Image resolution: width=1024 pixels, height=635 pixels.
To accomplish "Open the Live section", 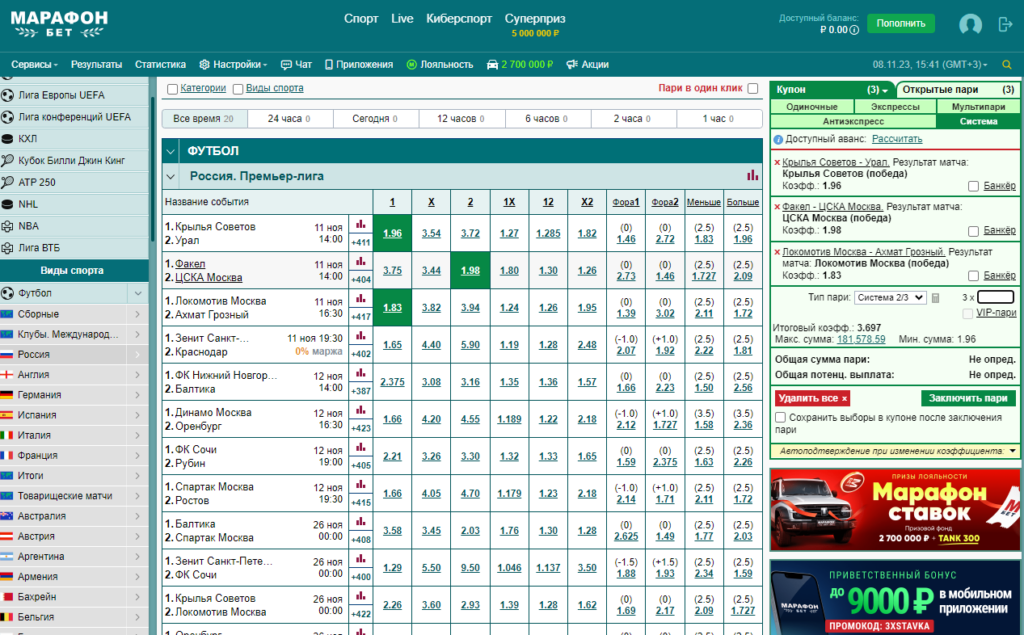I will [x=402, y=19].
